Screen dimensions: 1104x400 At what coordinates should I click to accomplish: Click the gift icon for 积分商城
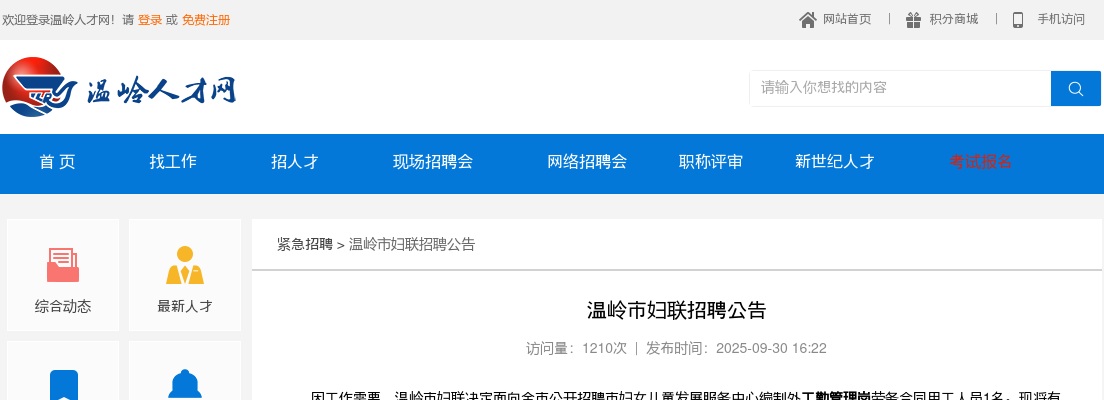913,20
